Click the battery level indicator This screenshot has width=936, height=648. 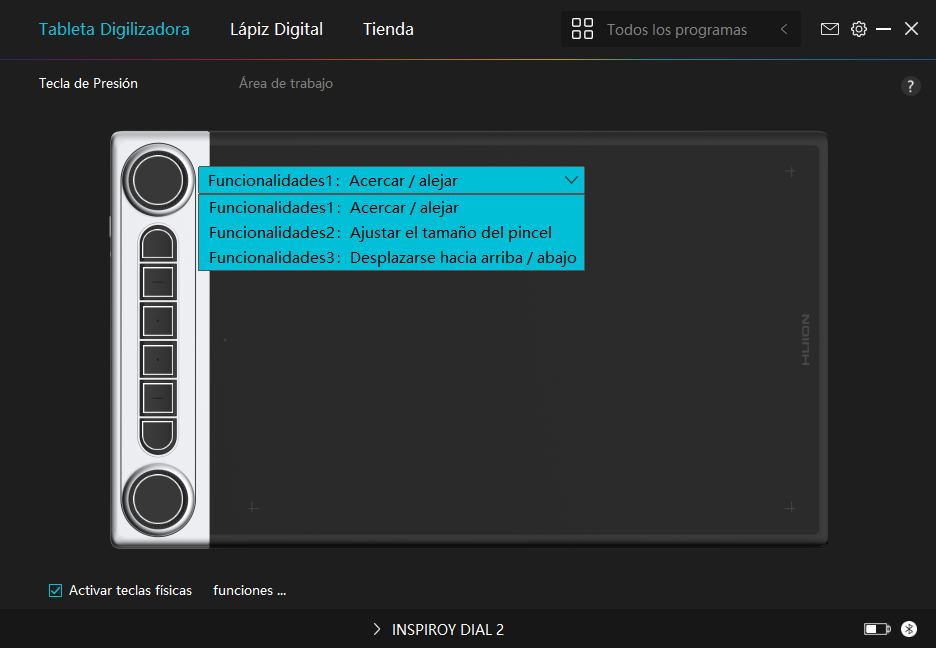pyautogui.click(x=876, y=629)
